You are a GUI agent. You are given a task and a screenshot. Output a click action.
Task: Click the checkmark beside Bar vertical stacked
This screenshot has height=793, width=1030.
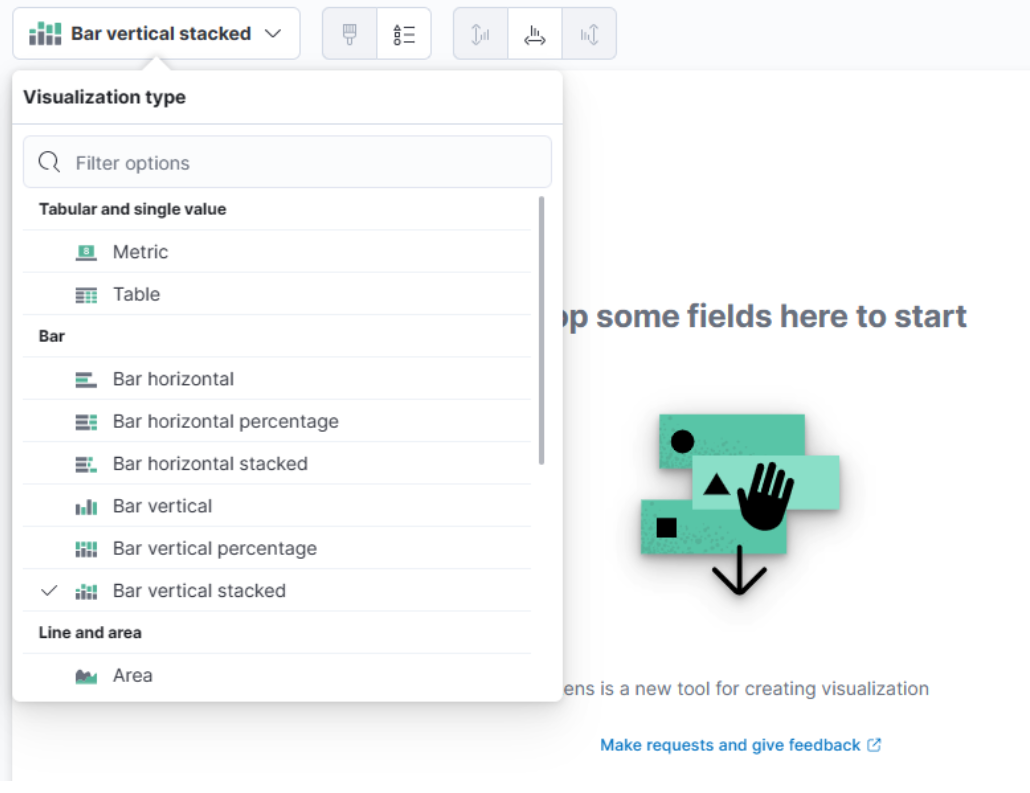point(49,590)
